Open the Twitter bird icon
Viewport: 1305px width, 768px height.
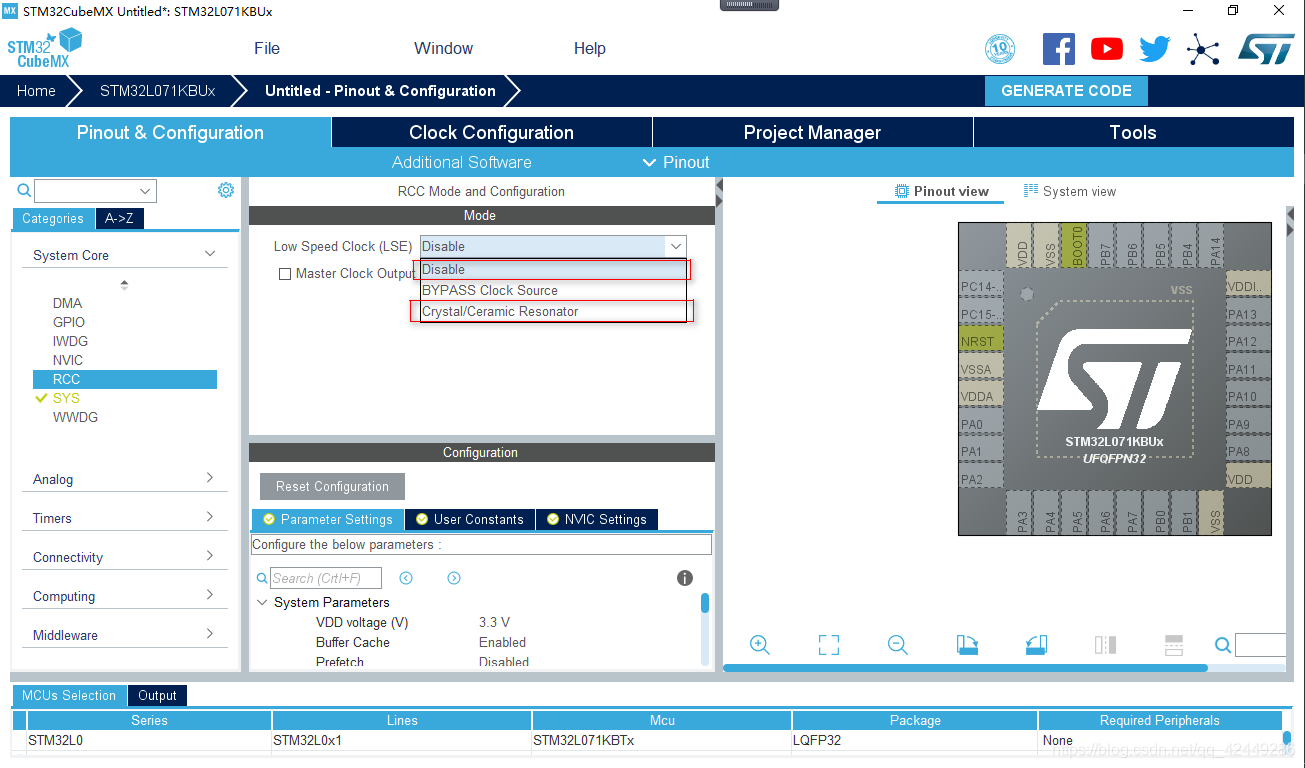pyautogui.click(x=1154, y=48)
